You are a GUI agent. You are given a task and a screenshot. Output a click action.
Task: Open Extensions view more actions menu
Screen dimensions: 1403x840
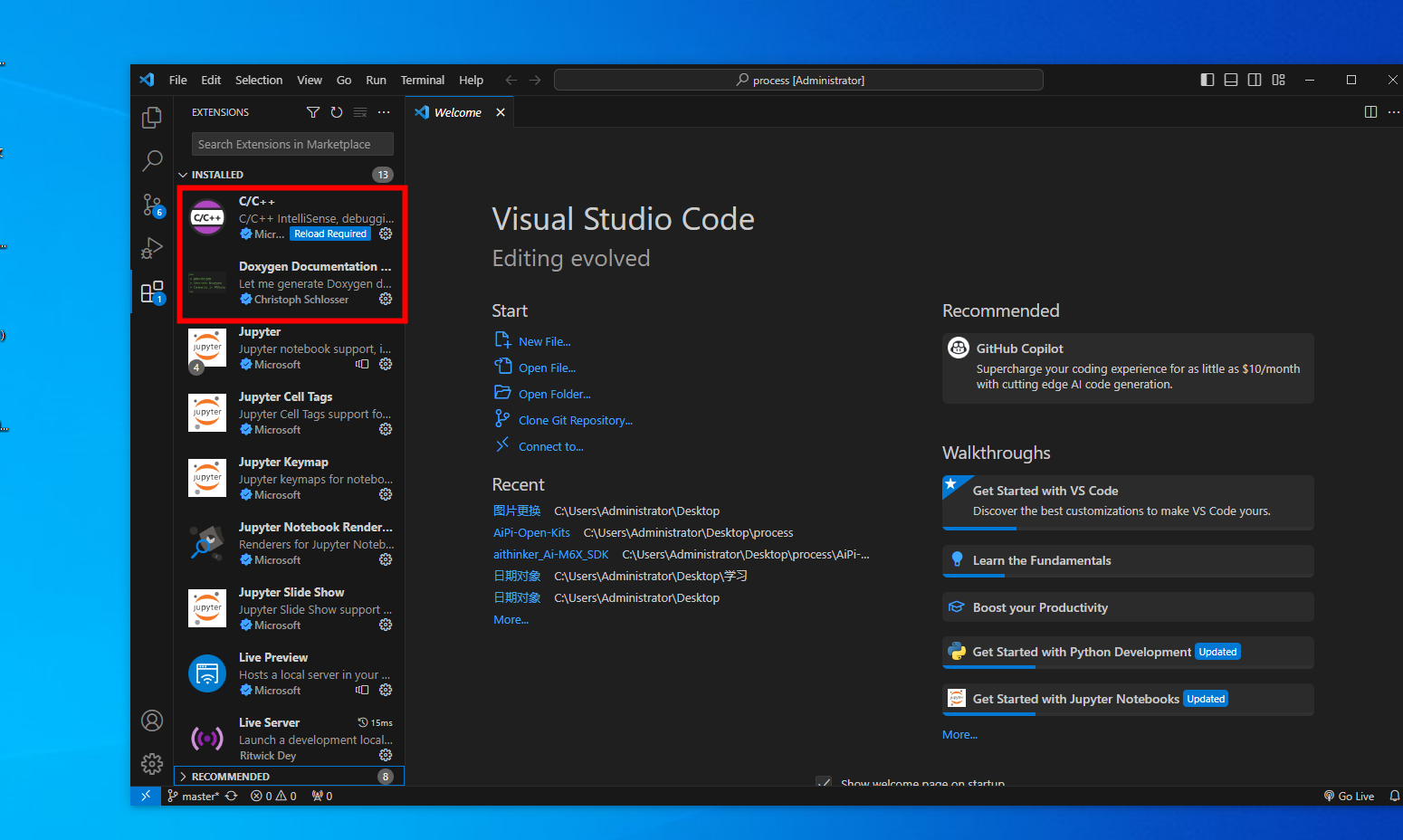click(x=384, y=112)
